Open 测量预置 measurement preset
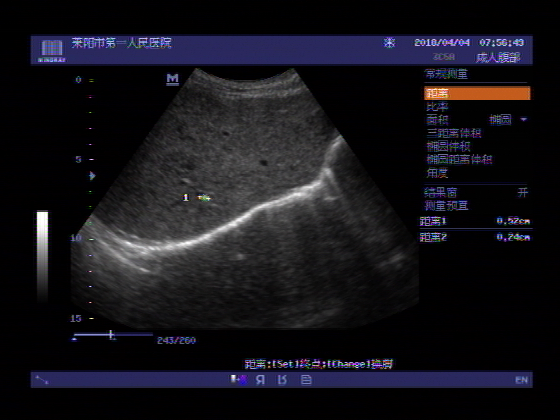The image size is (560, 420). 446,206
